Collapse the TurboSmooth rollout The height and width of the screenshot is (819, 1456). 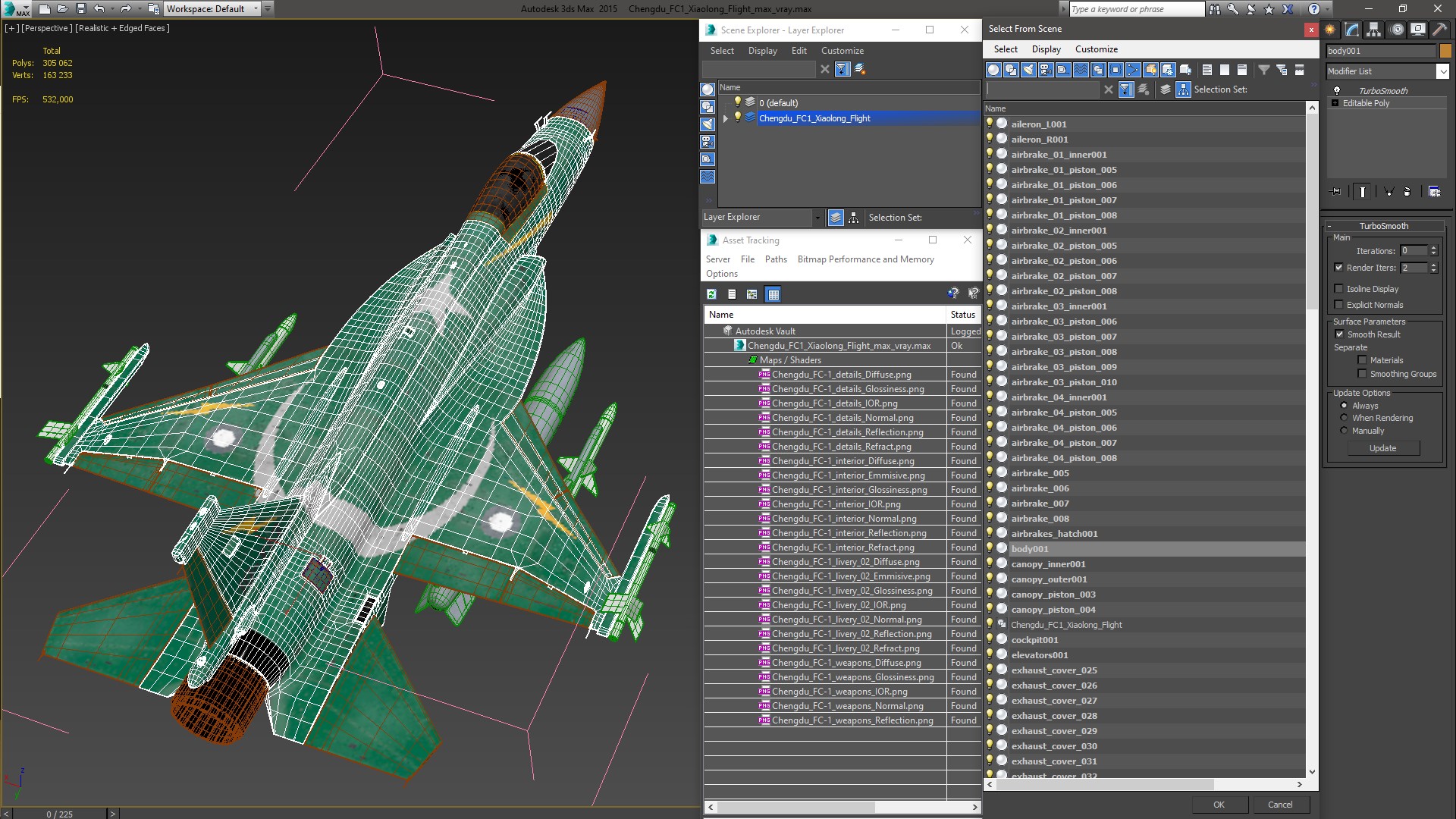(1329, 226)
